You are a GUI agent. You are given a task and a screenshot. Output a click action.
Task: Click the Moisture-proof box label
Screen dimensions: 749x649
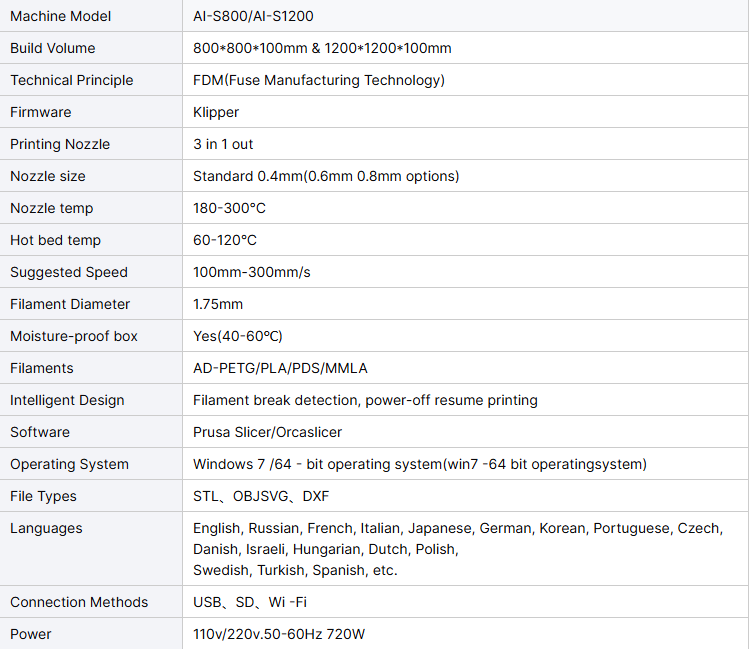(x=74, y=336)
